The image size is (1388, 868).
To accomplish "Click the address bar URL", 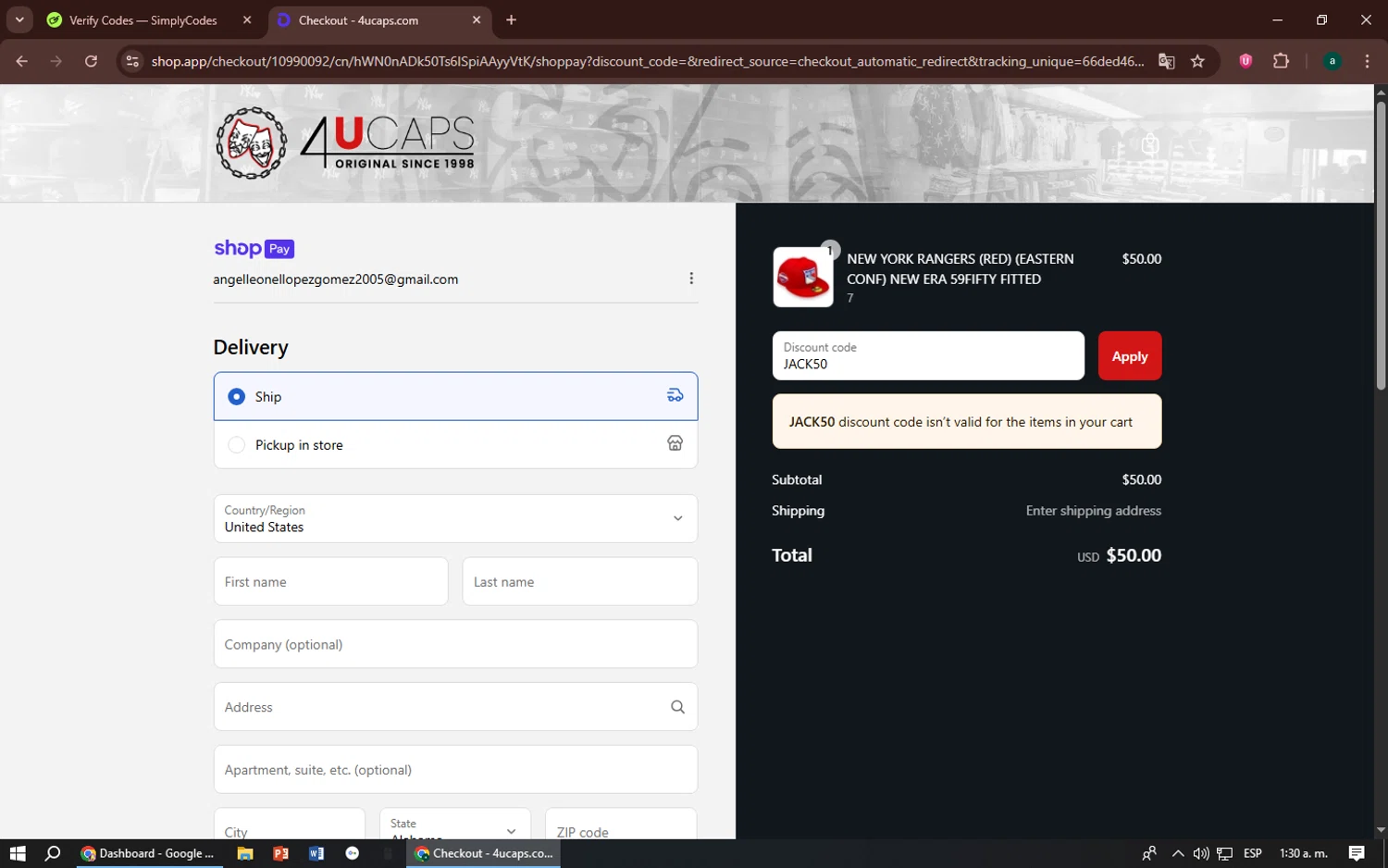I will [648, 61].
